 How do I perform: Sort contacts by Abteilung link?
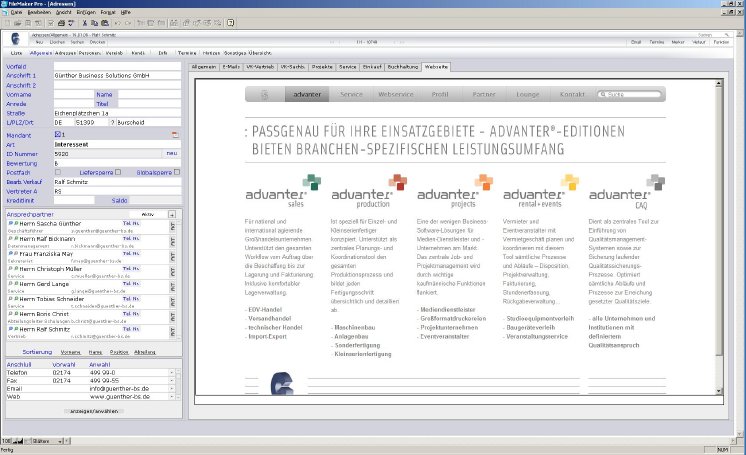coord(145,352)
